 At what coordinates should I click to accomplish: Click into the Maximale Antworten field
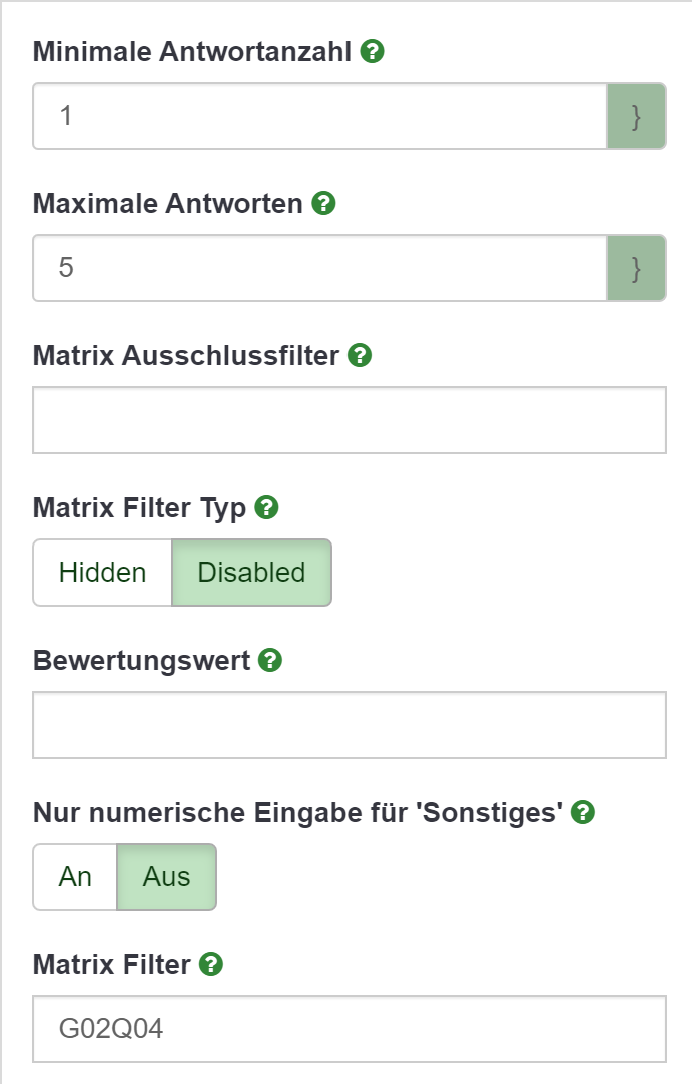320,268
